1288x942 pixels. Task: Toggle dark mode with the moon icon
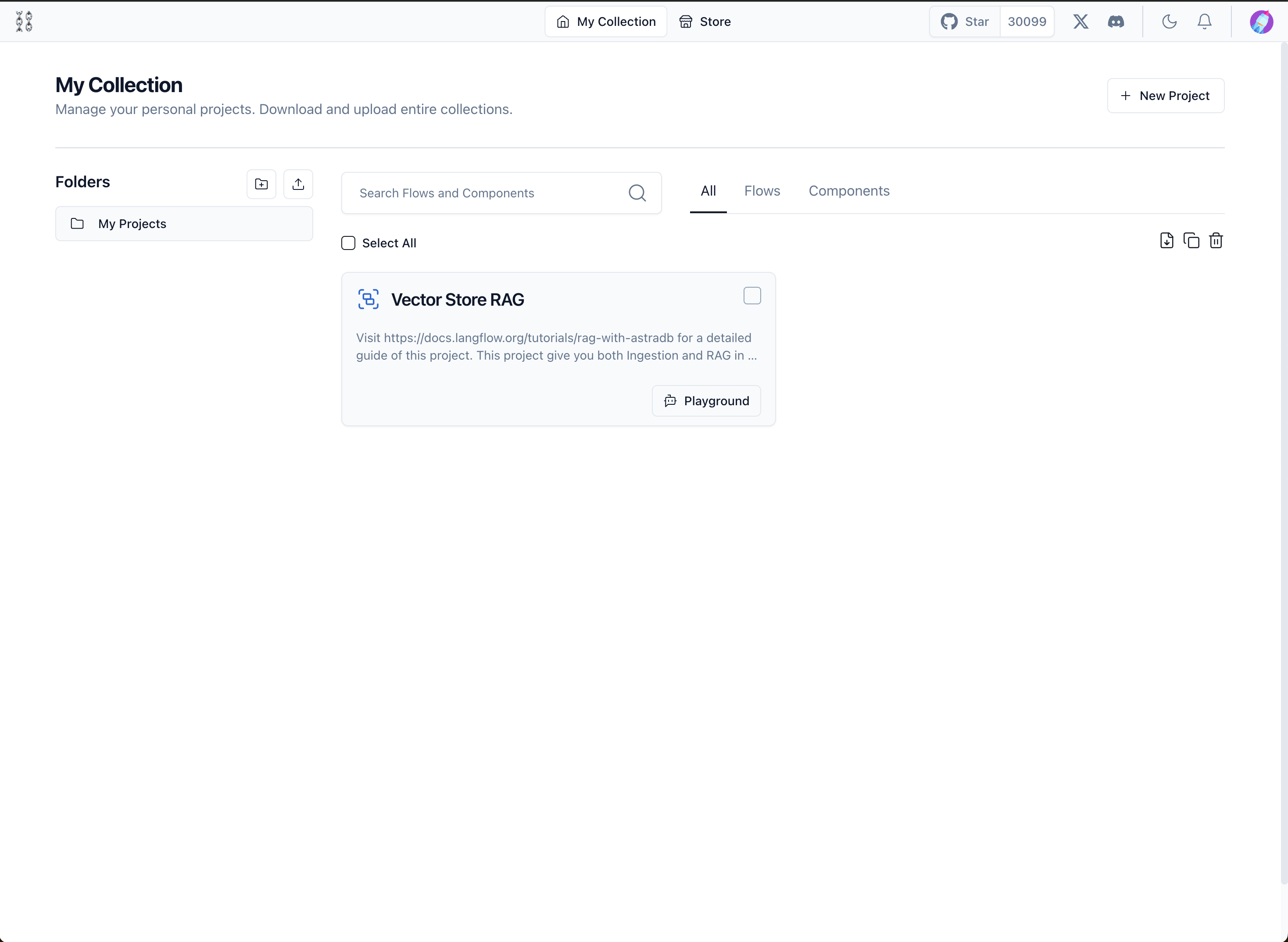tap(1170, 21)
